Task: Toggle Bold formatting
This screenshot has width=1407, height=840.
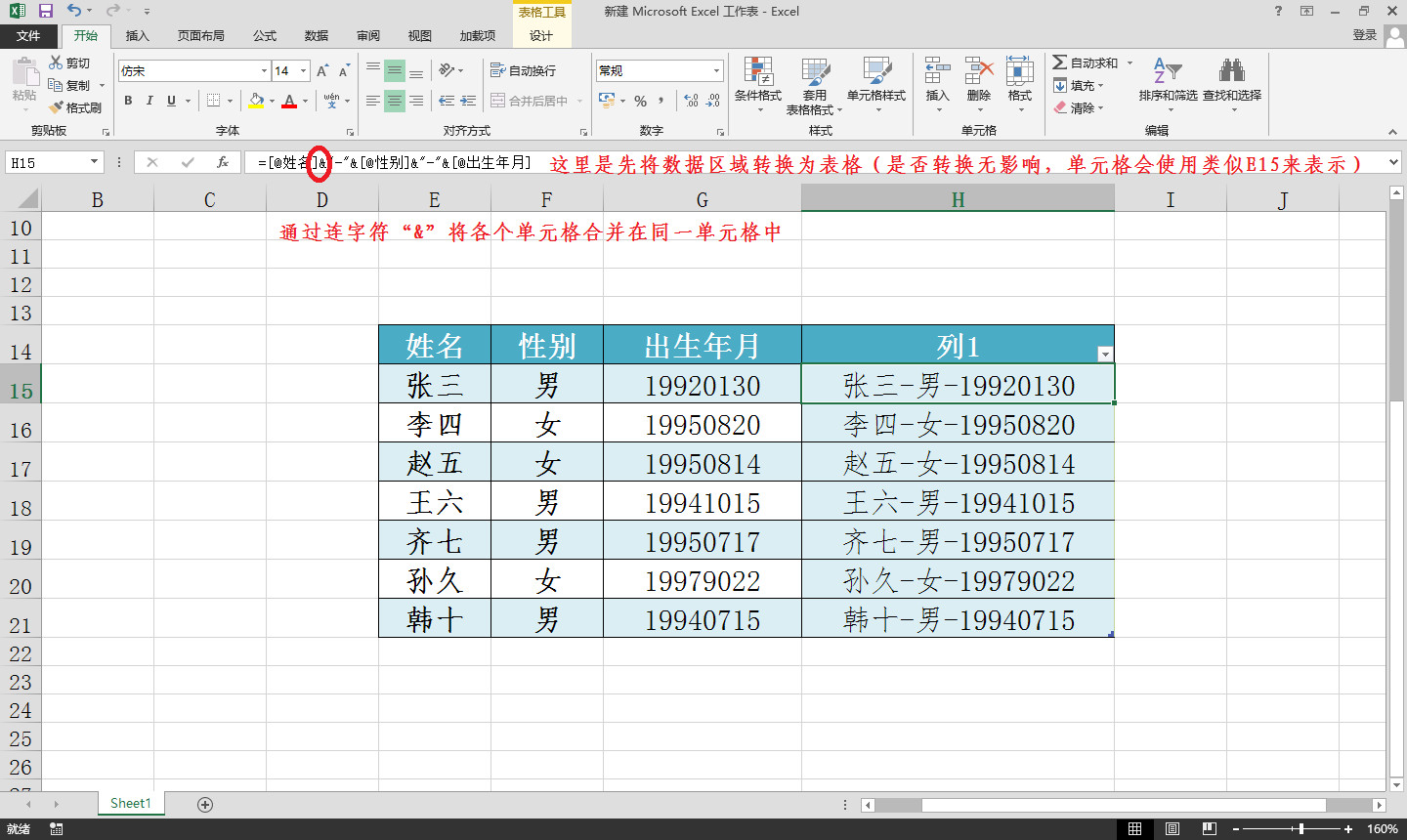Action: pos(128,101)
